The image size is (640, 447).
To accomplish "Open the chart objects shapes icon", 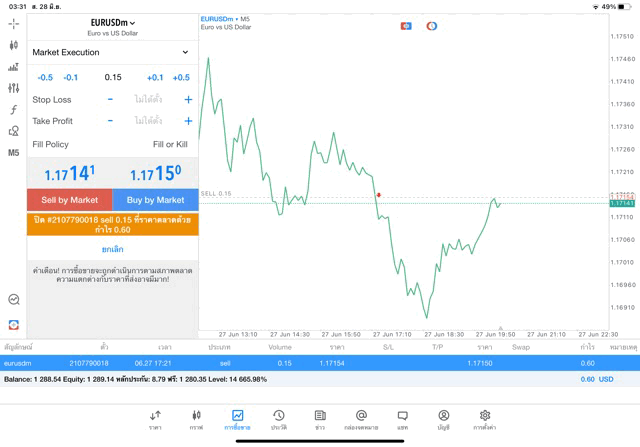I will [x=14, y=131].
